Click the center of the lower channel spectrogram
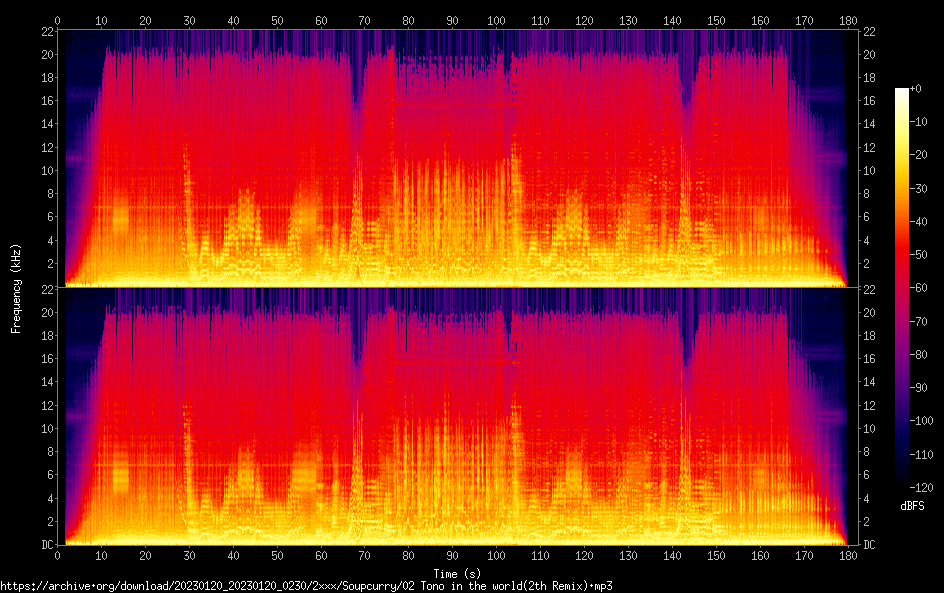The height and width of the screenshot is (593, 944). coord(452,416)
